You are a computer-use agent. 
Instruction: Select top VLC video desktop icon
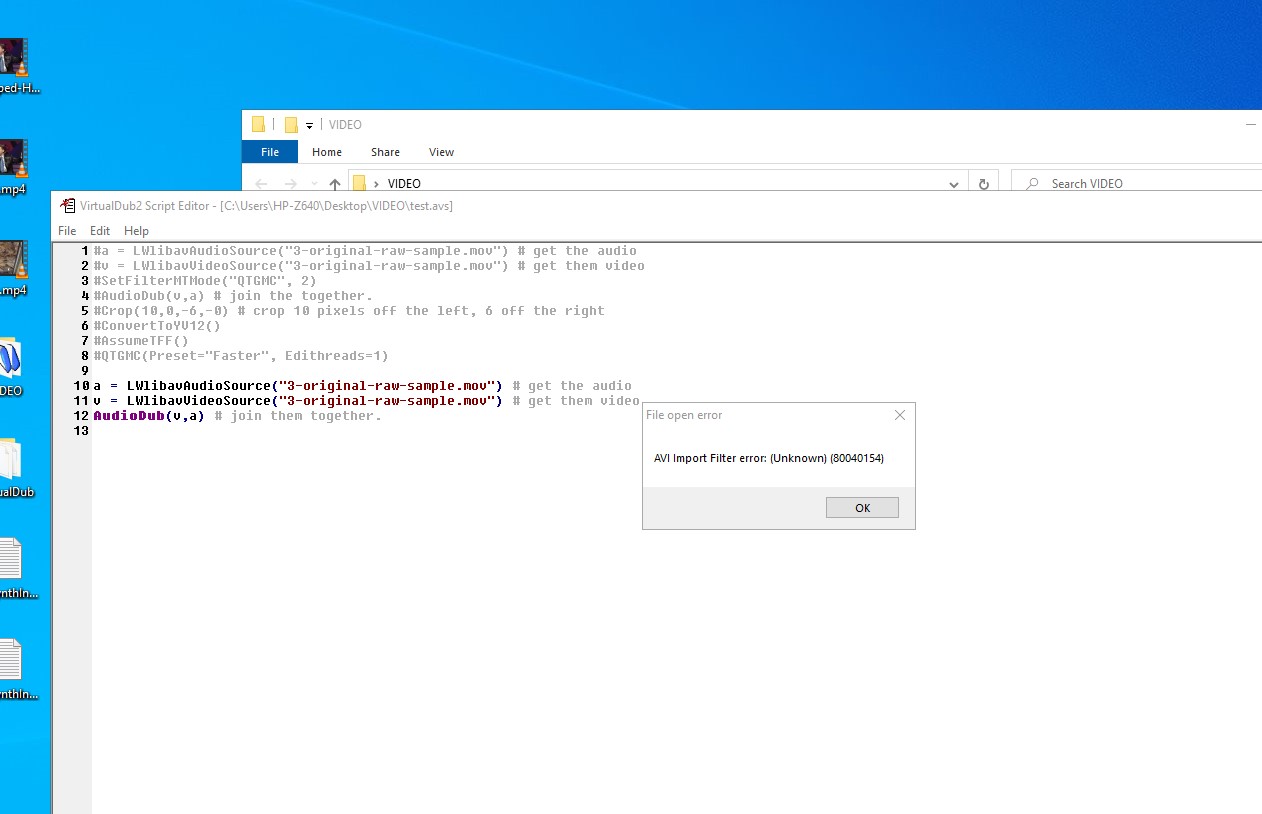tap(13, 57)
